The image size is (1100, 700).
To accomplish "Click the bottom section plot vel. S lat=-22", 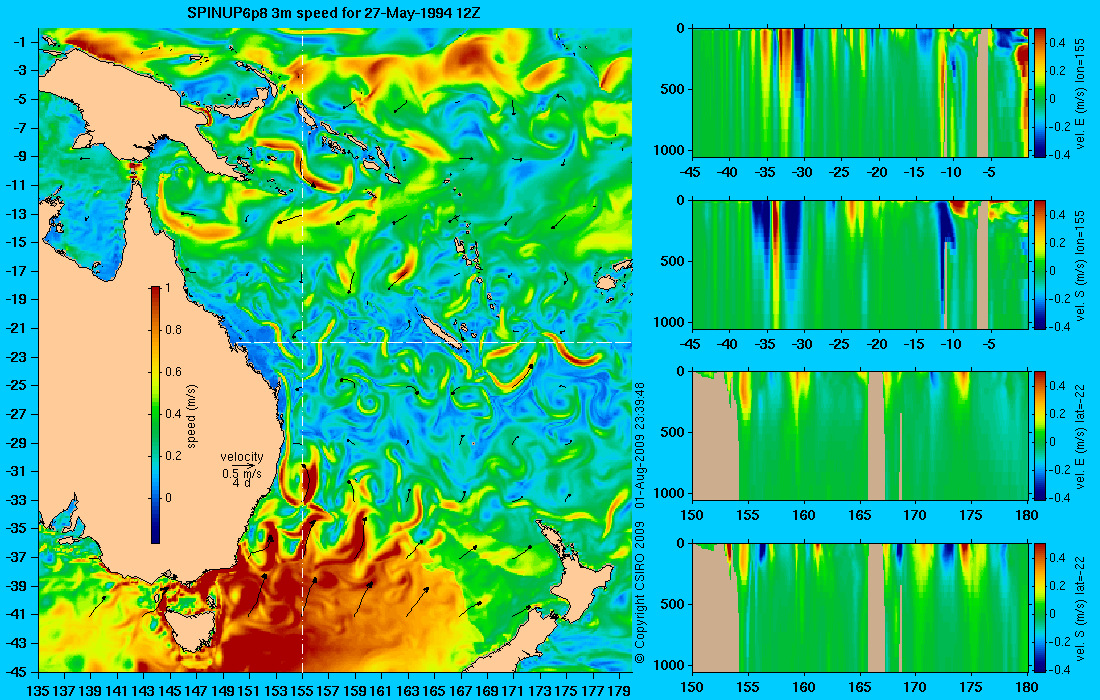I will click(860, 607).
